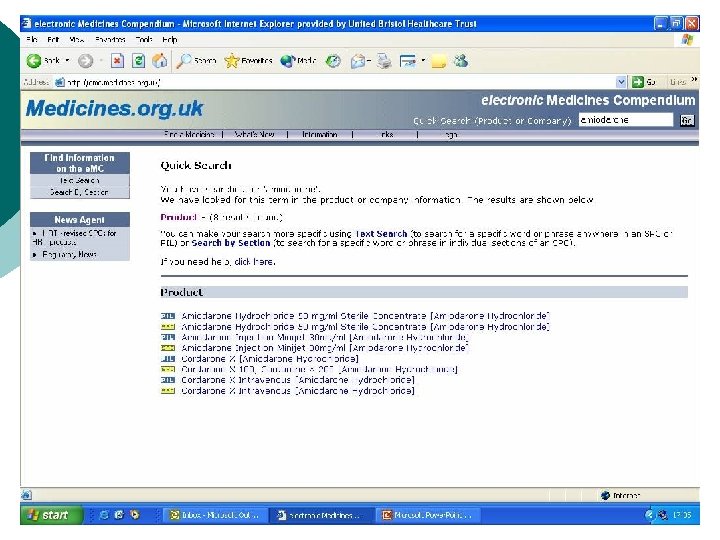The width and height of the screenshot is (720, 540).
Task: Click the Edit page icon in the toolbar
Action: click(x=408, y=61)
